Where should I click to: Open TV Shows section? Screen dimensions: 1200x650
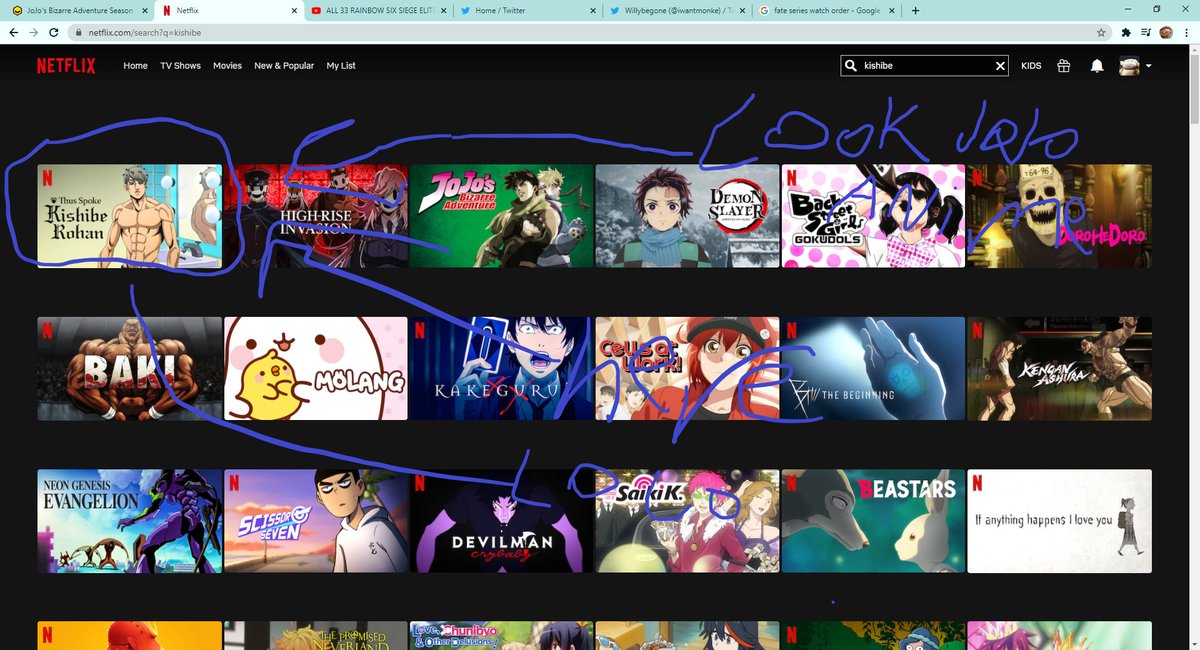180,66
